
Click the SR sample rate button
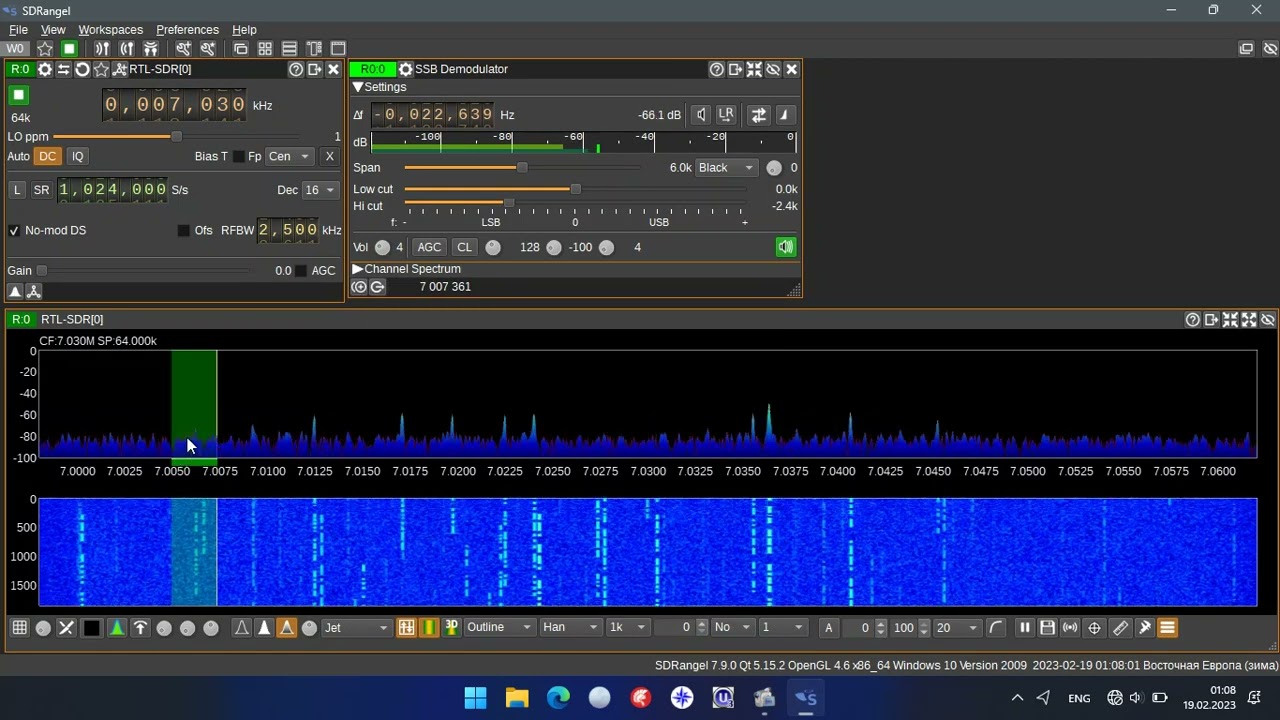click(x=41, y=190)
